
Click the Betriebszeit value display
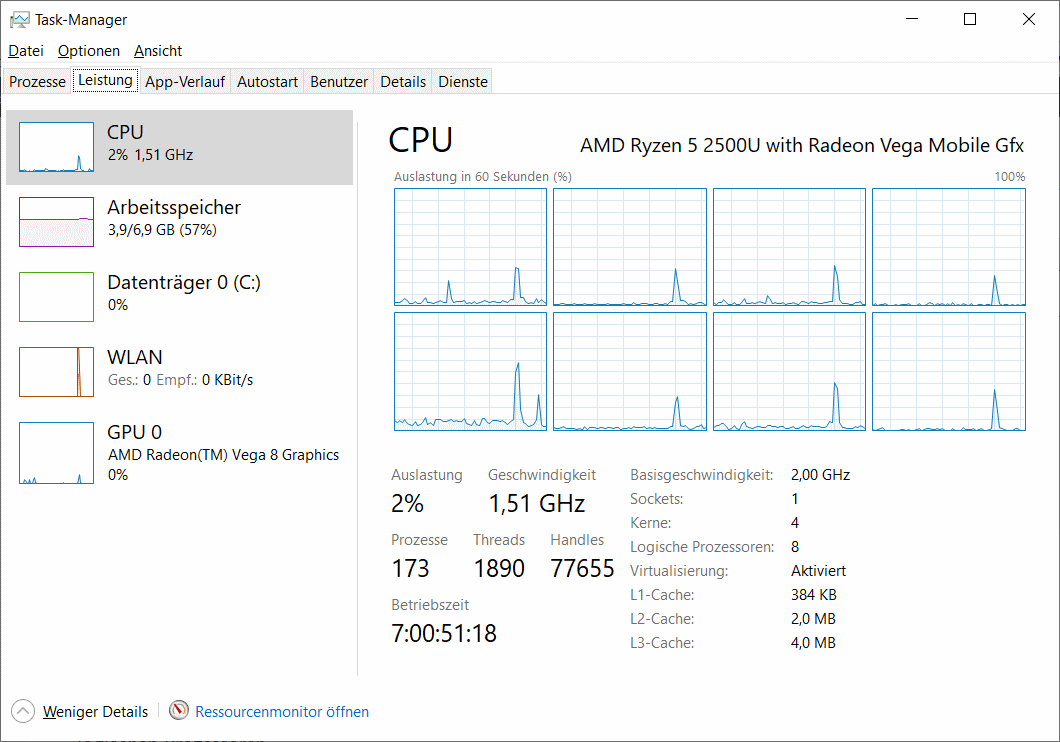point(444,633)
